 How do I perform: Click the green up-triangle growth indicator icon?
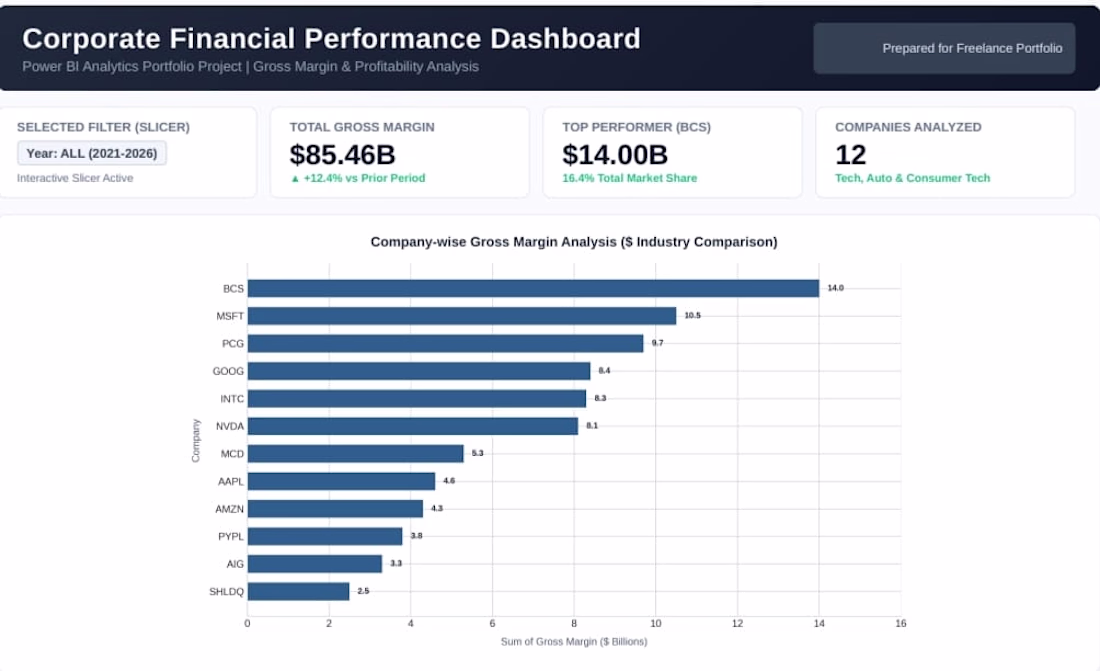tap(295, 179)
